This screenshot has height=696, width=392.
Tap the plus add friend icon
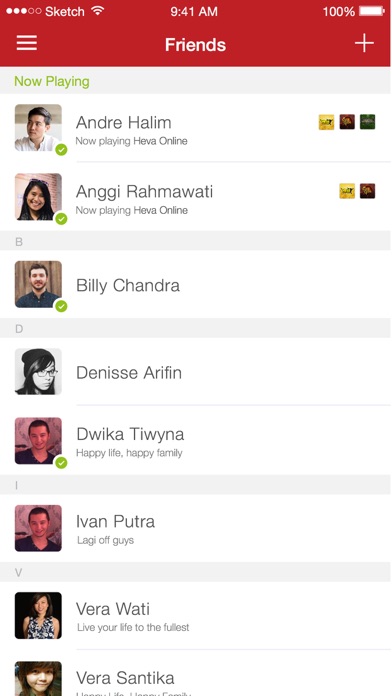coord(364,43)
